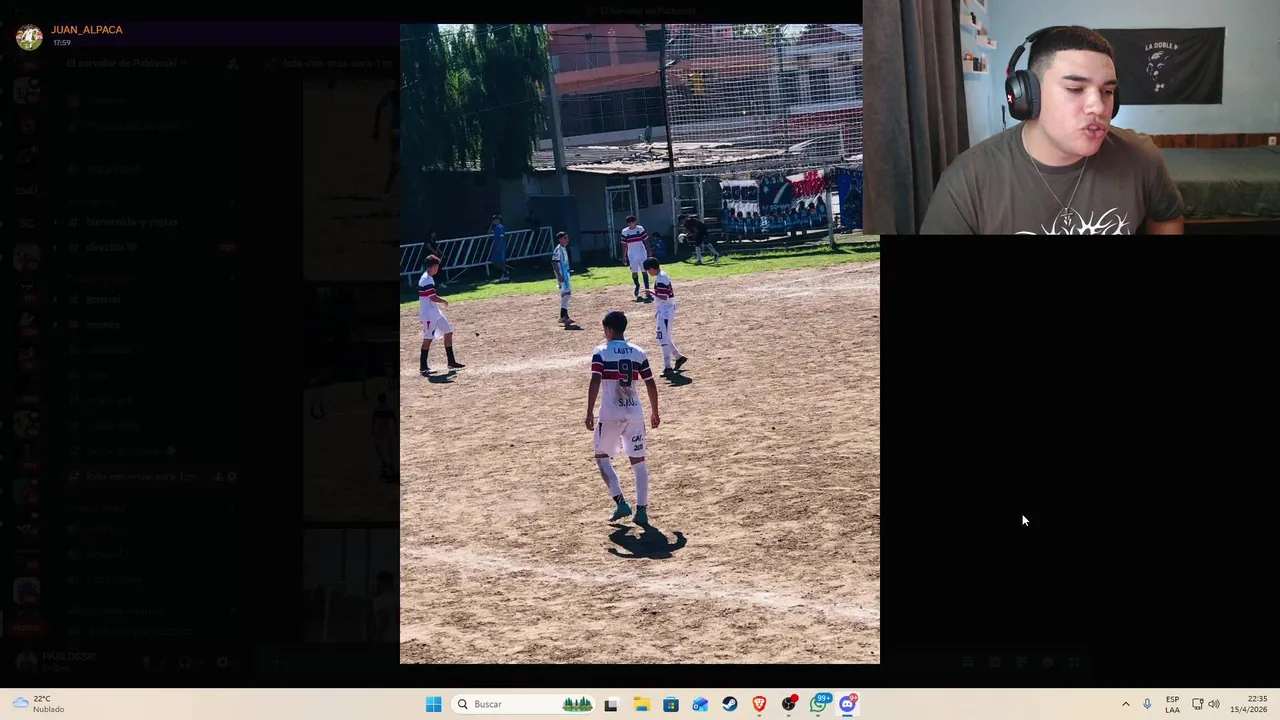Open the blue app icon between Store and Steam
This screenshot has width=1280, height=720.
click(x=700, y=704)
